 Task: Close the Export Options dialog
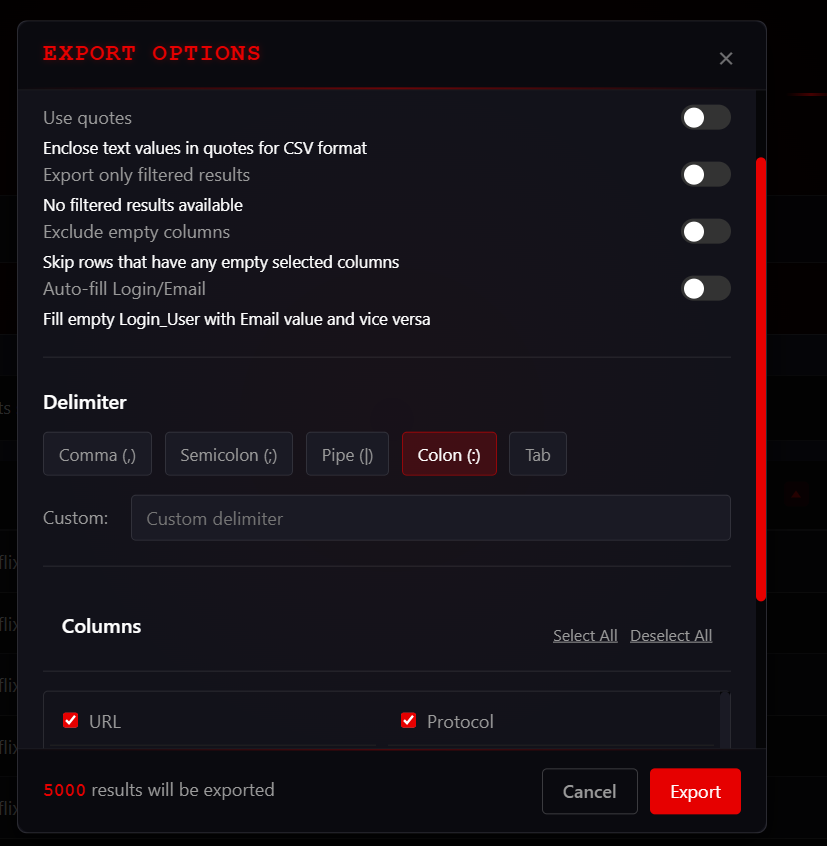pos(726,58)
